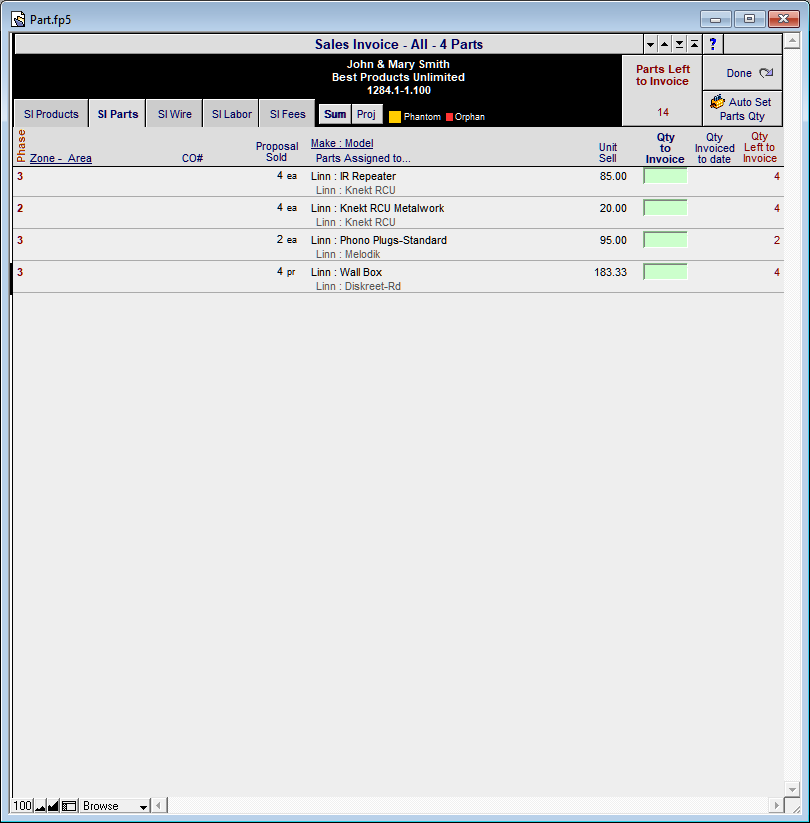Click Auto Set Parts Qty button
Image resolution: width=810 pixels, height=823 pixels.
point(742,109)
